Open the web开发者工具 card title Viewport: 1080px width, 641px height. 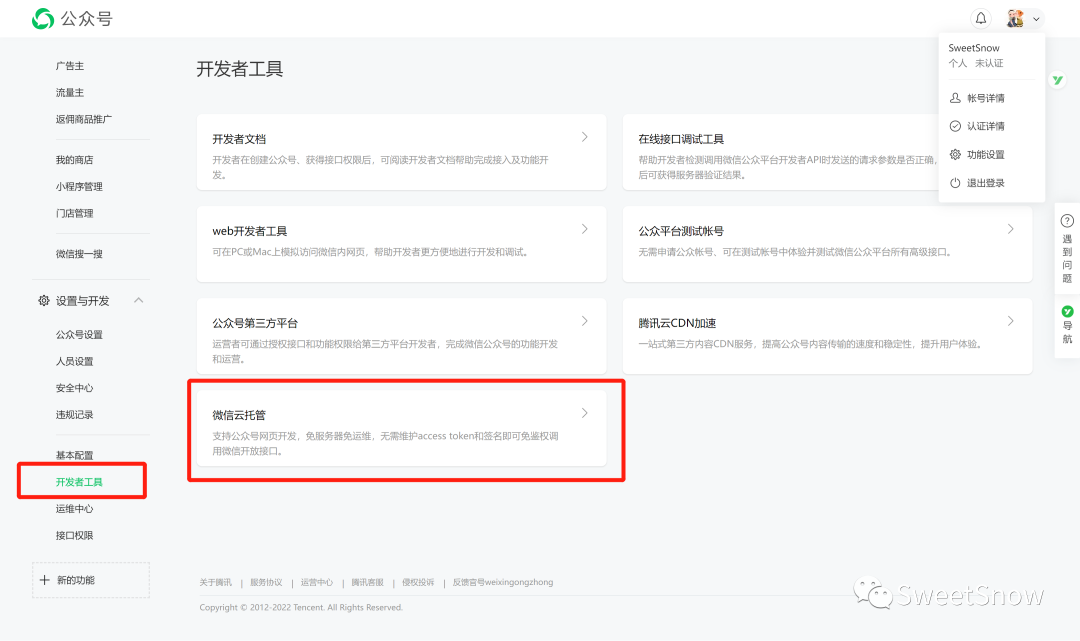pyautogui.click(x=249, y=231)
